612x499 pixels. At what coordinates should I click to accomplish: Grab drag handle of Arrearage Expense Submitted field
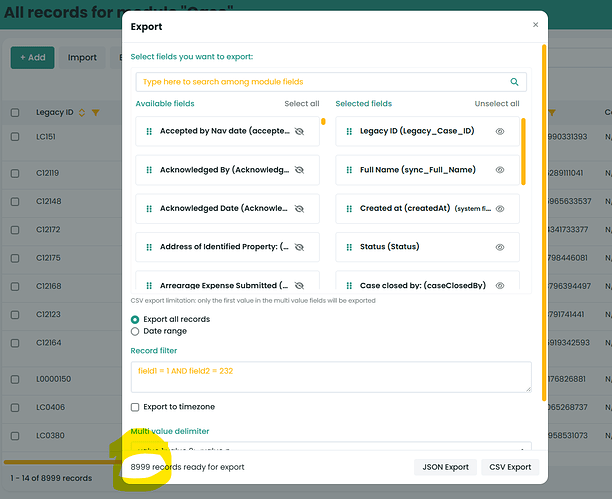tap(149, 285)
